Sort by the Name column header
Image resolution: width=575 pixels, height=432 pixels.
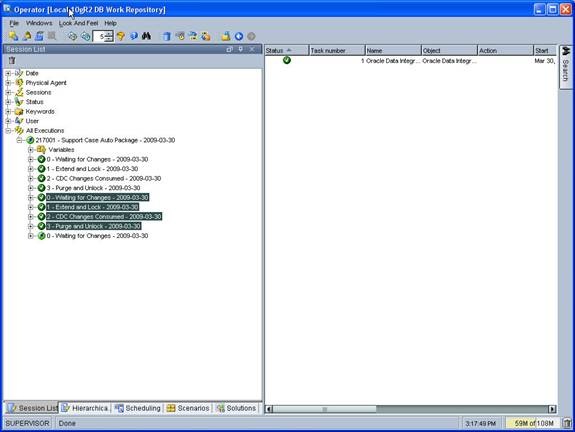click(393, 51)
